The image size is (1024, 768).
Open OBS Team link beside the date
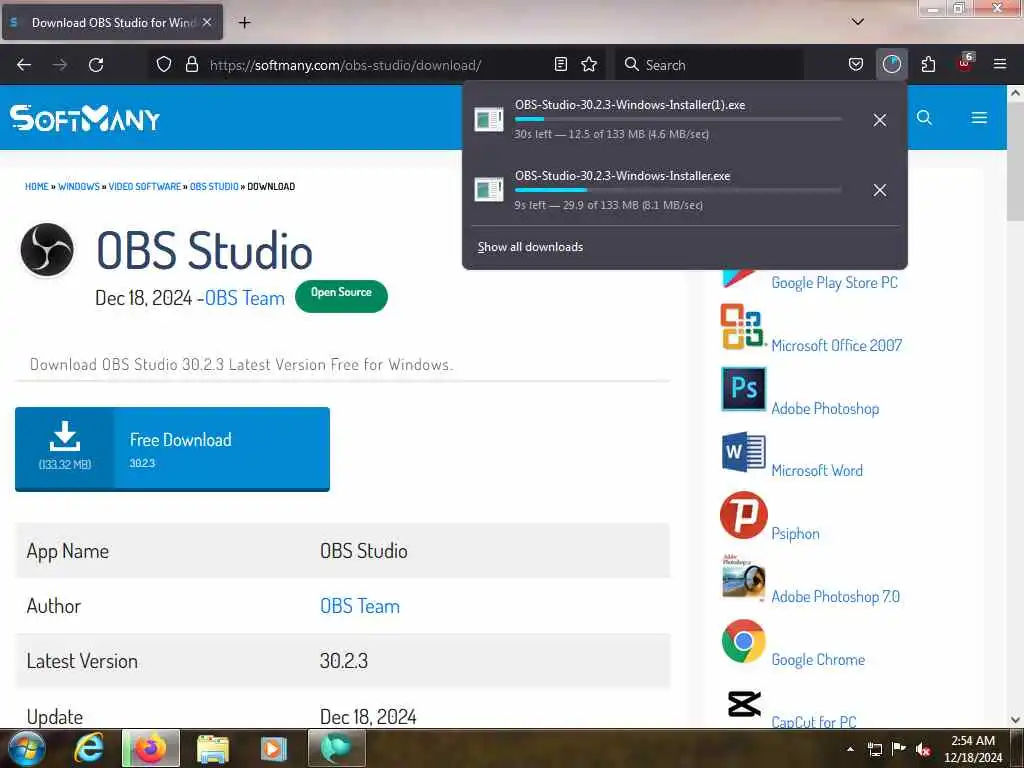point(245,298)
